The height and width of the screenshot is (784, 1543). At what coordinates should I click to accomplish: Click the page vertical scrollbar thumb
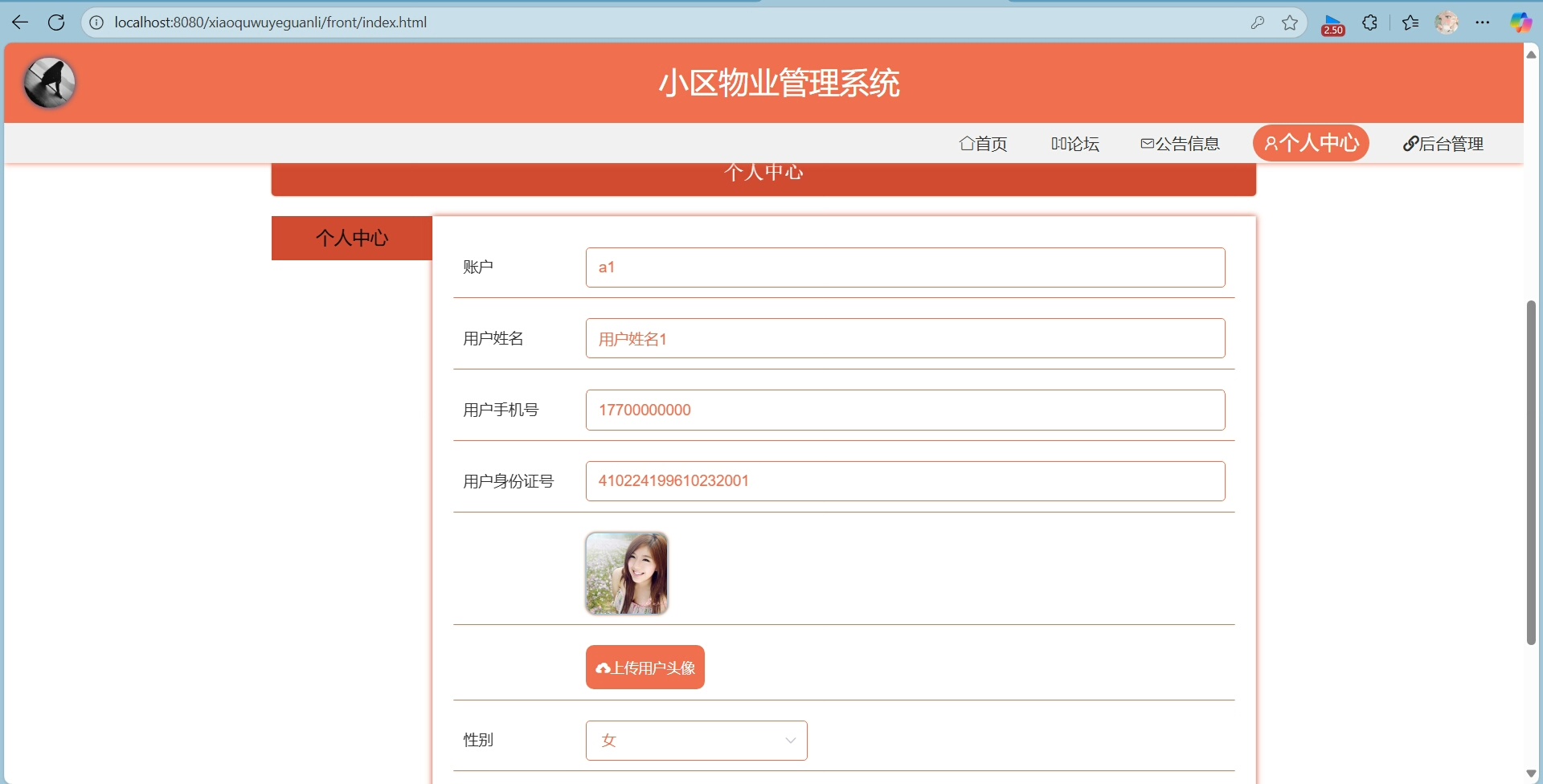[x=1531, y=472]
